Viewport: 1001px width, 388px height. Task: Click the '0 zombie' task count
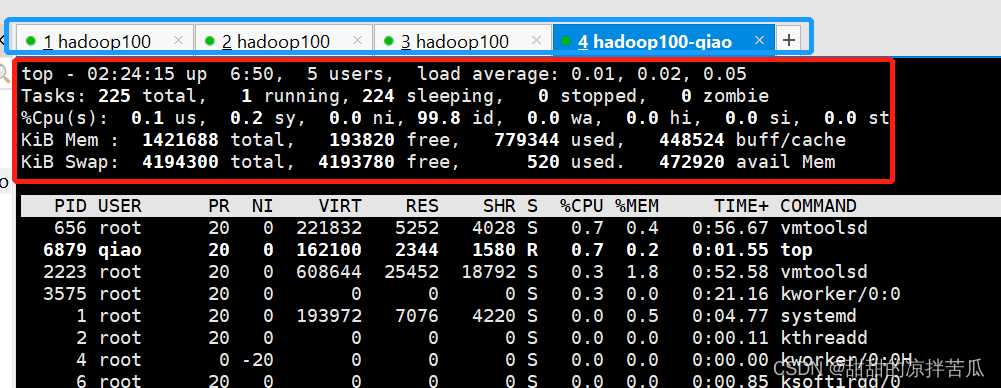pos(725,96)
